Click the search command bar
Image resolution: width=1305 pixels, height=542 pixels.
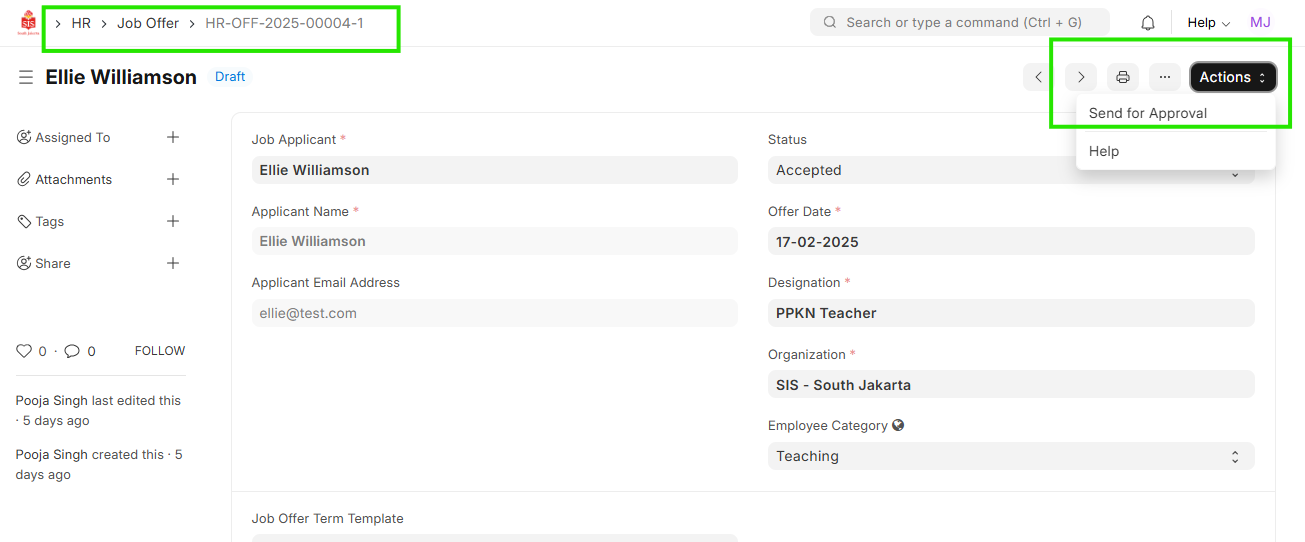pos(960,22)
